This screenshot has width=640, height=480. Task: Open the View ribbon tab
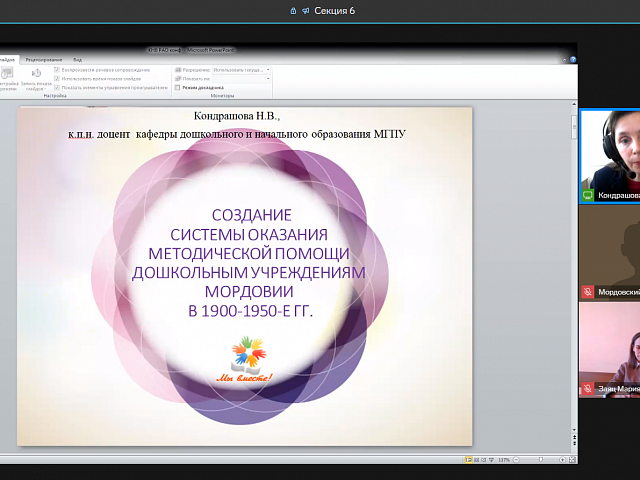[x=77, y=60]
